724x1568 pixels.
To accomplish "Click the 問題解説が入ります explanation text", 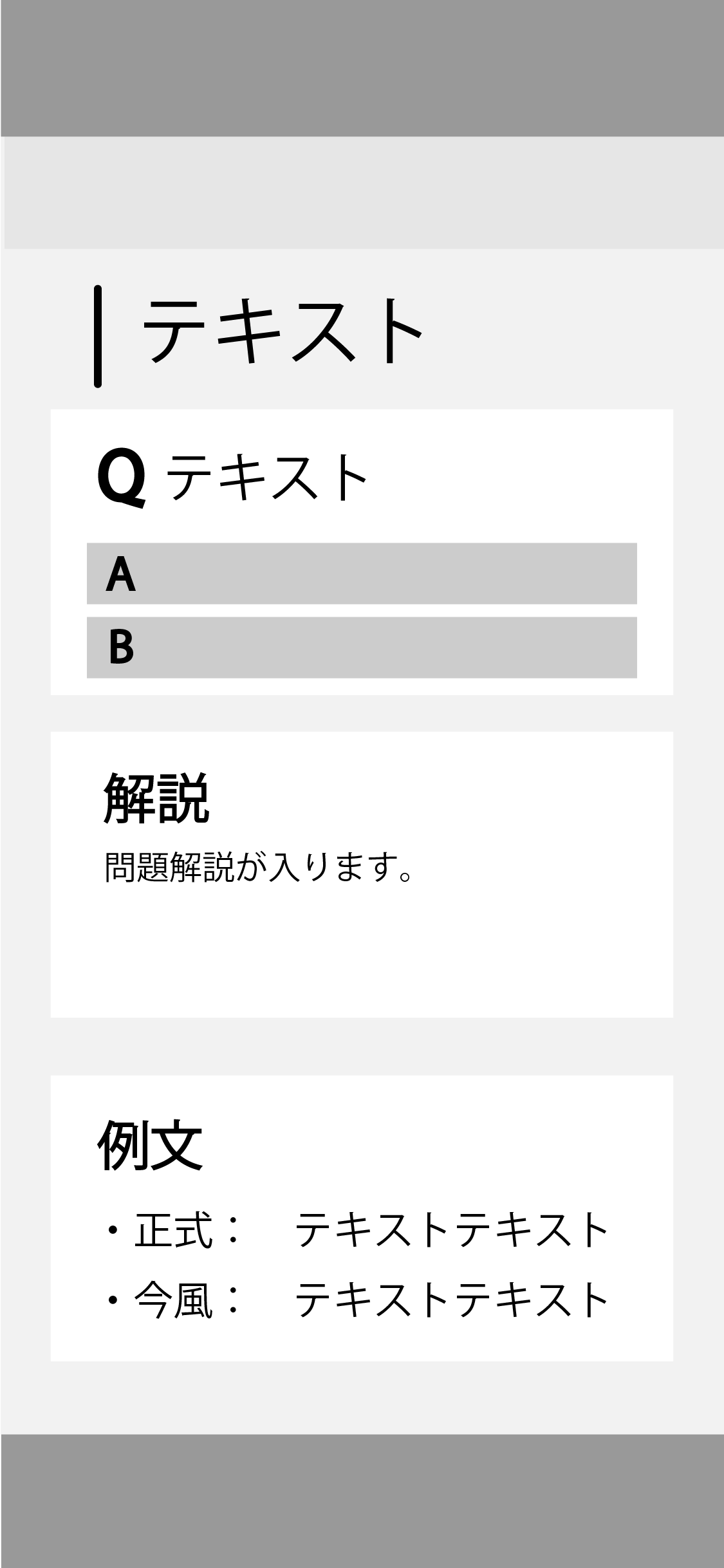I will pyautogui.click(x=257, y=868).
